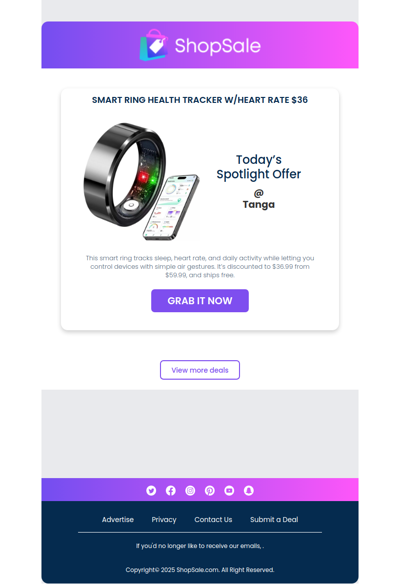400x584 pixels.
Task: Click the Today's Spotlight Offer text
Action: coord(259,167)
